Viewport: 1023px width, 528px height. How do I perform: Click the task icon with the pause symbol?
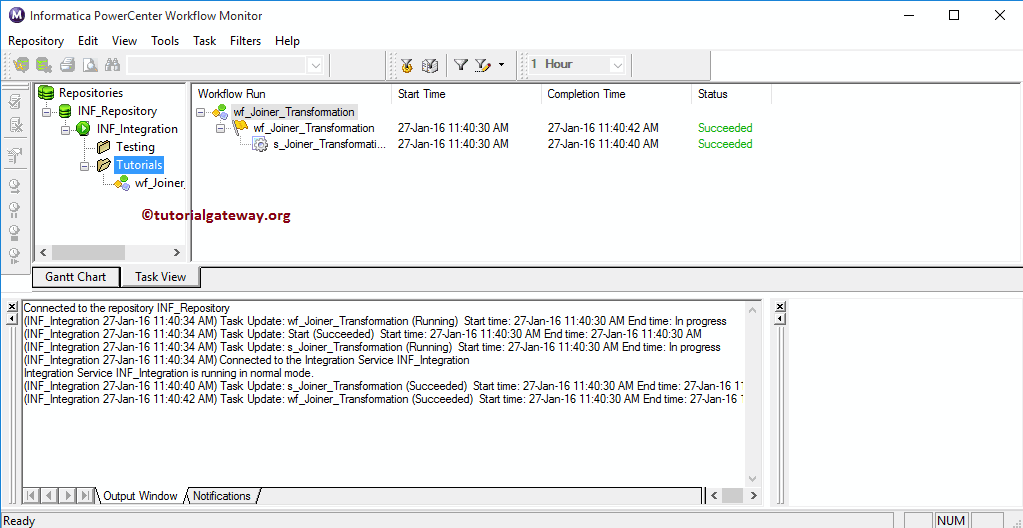14,210
